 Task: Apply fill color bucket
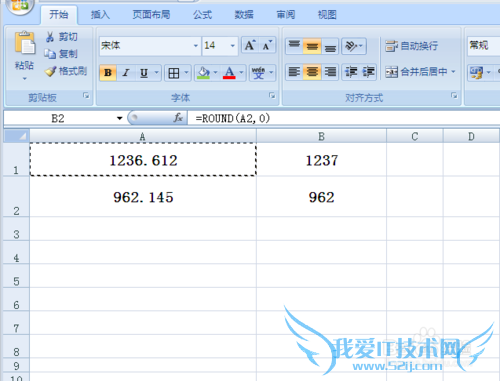(x=203, y=73)
